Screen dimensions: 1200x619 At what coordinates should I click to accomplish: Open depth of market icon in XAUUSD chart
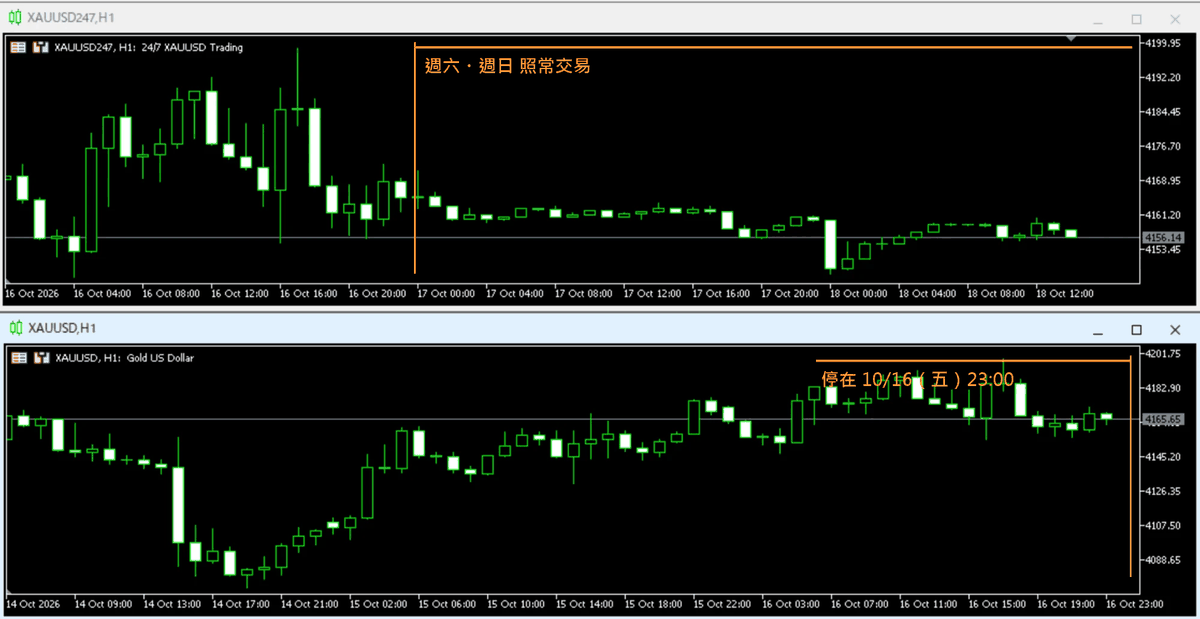tap(41, 357)
